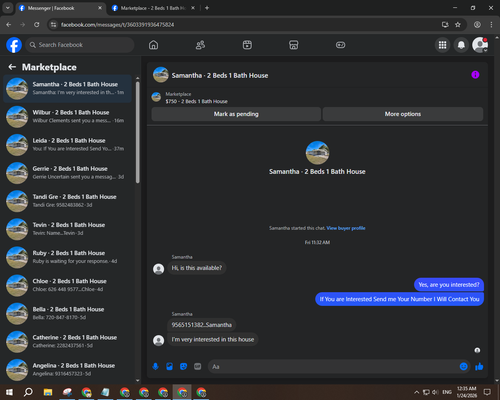Open the notifications bell
The image size is (500, 400).
[x=461, y=45]
